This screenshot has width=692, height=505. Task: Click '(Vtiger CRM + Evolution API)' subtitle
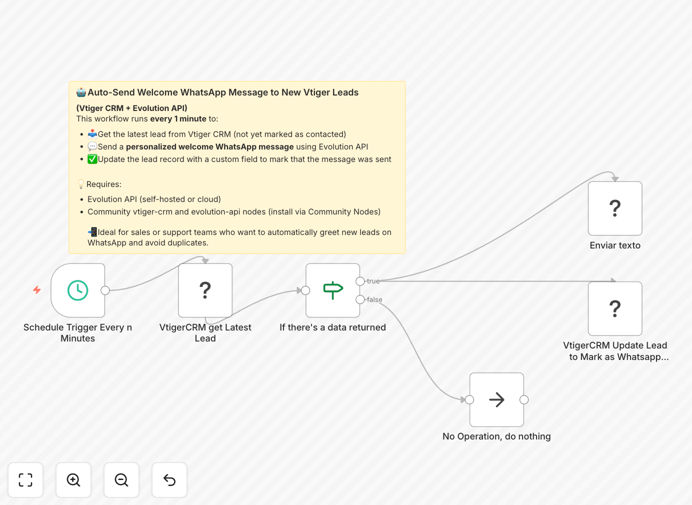click(x=132, y=108)
